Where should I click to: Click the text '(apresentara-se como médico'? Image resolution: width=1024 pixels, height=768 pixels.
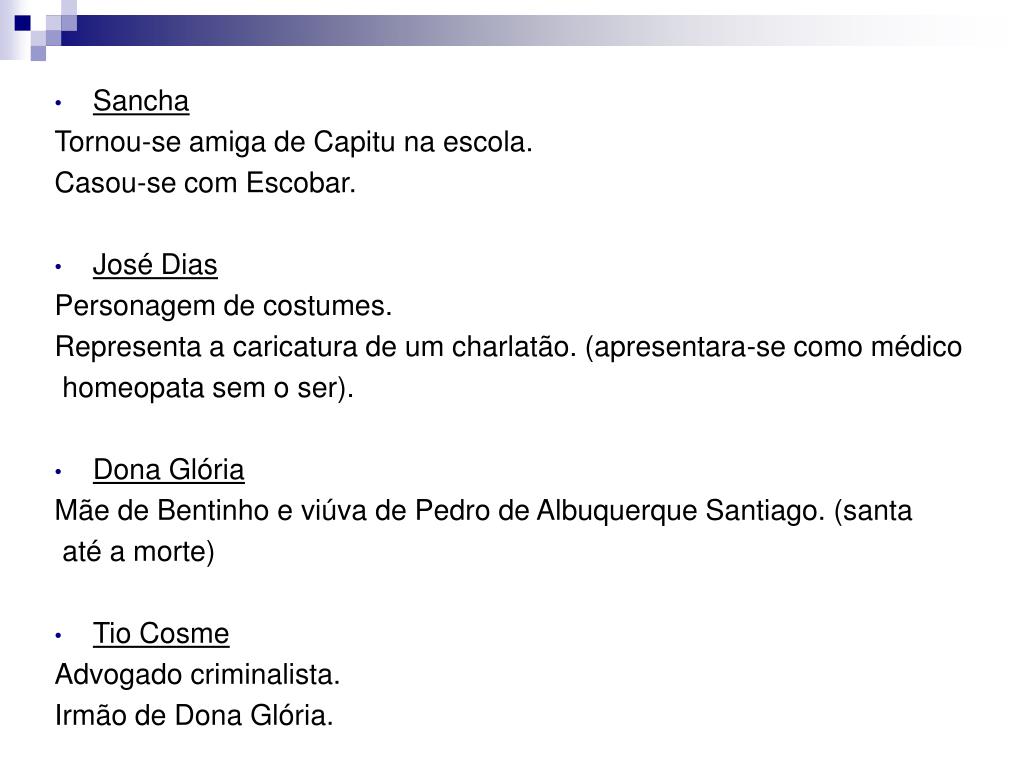tap(774, 347)
